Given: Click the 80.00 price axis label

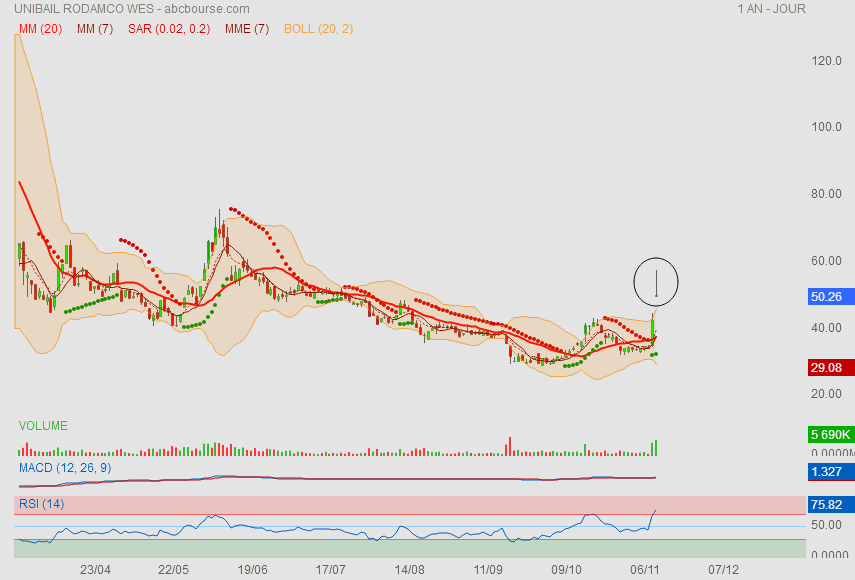Looking at the screenshot, I should click(826, 194).
